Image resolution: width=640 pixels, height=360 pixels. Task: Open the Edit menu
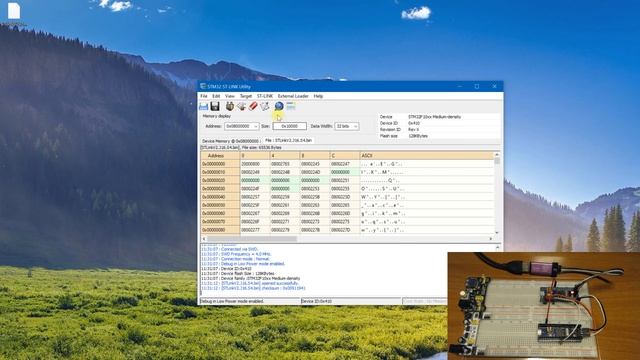[x=216, y=96]
